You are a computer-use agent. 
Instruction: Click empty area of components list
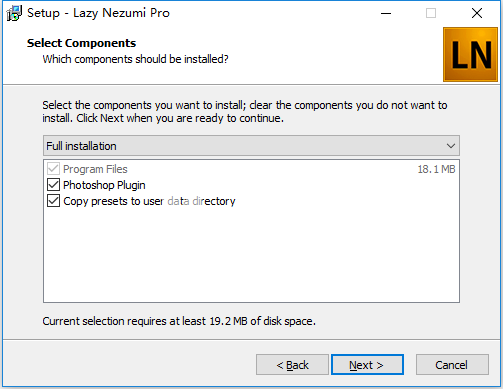coord(251,257)
